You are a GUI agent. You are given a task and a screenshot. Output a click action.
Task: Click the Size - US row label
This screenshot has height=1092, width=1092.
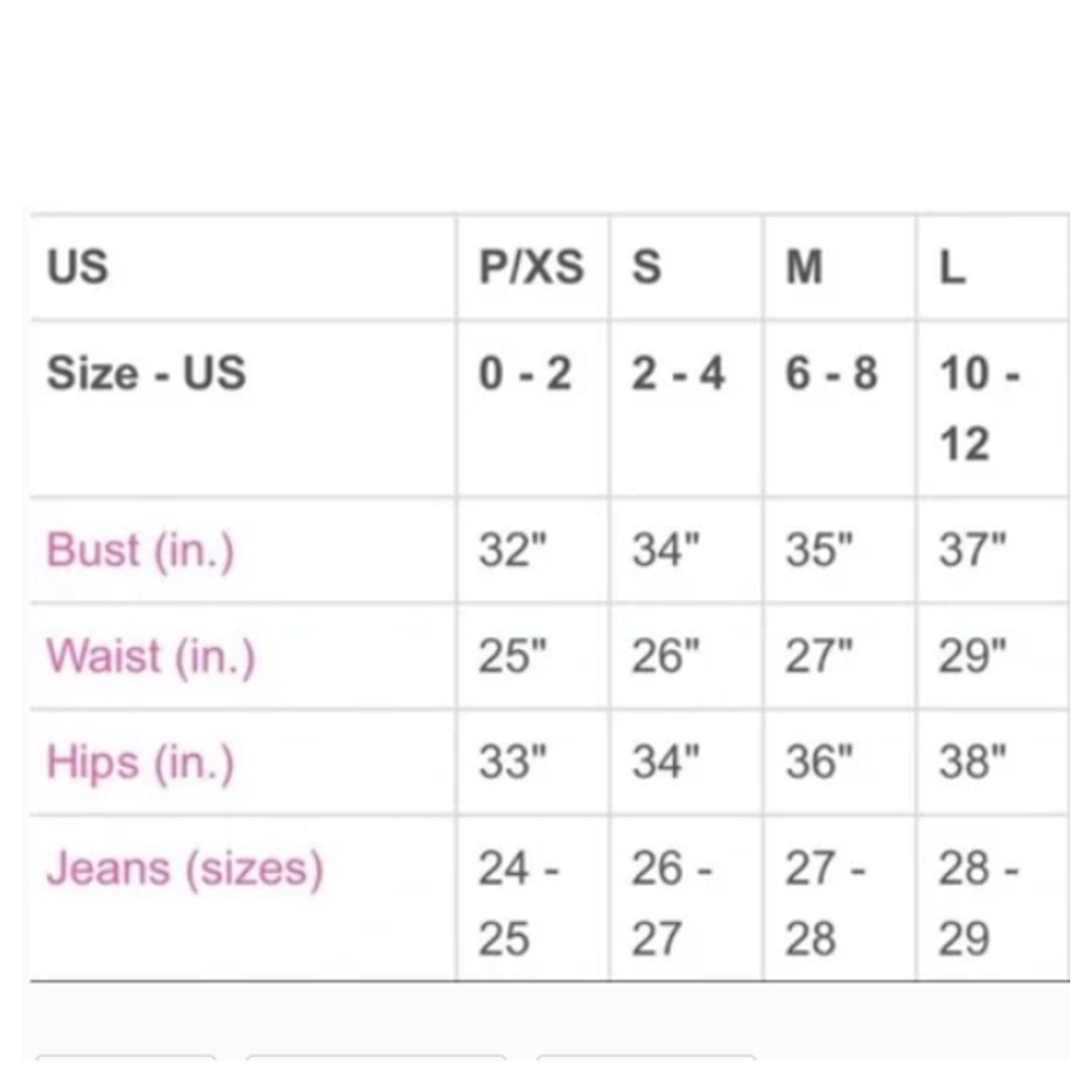click(x=146, y=373)
